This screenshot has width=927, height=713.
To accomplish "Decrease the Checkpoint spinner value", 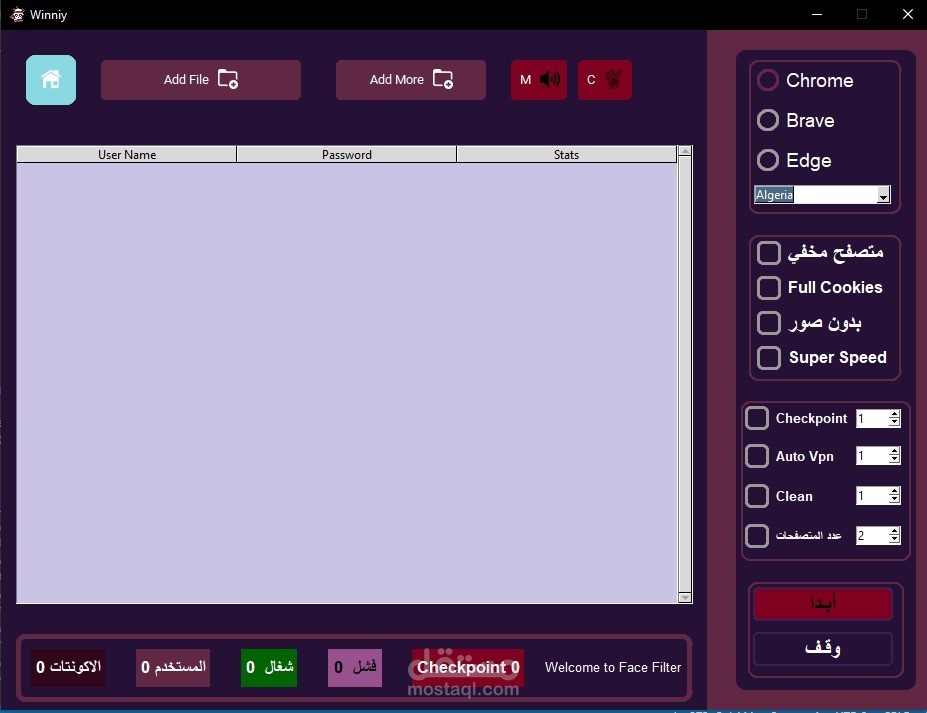I will pyautogui.click(x=894, y=423).
